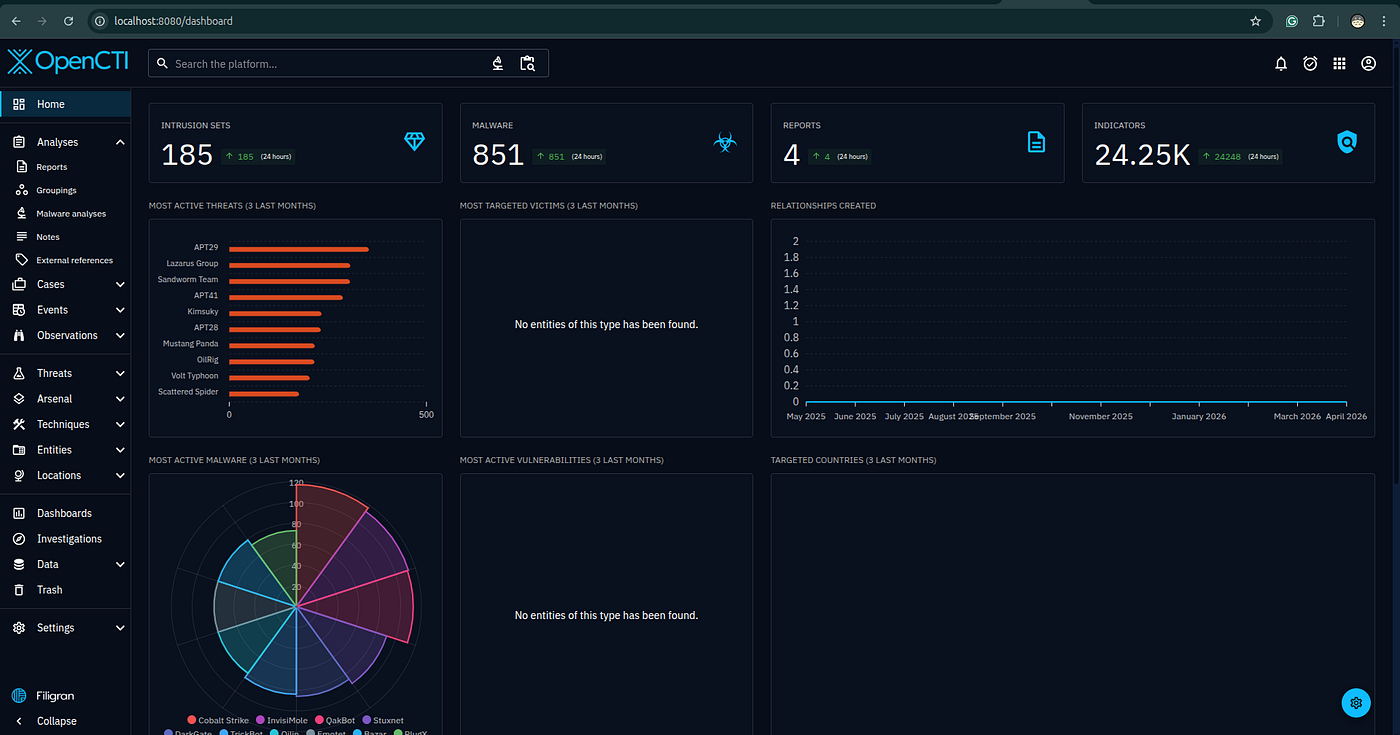Select Home in the sidebar
This screenshot has width=1400, height=735.
[65, 104]
